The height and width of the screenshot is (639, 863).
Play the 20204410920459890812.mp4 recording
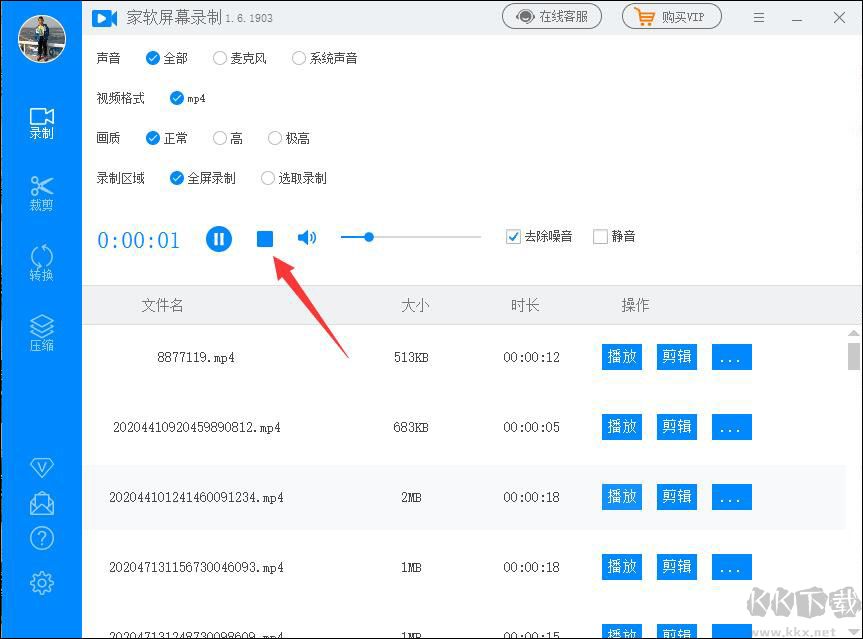coord(622,427)
